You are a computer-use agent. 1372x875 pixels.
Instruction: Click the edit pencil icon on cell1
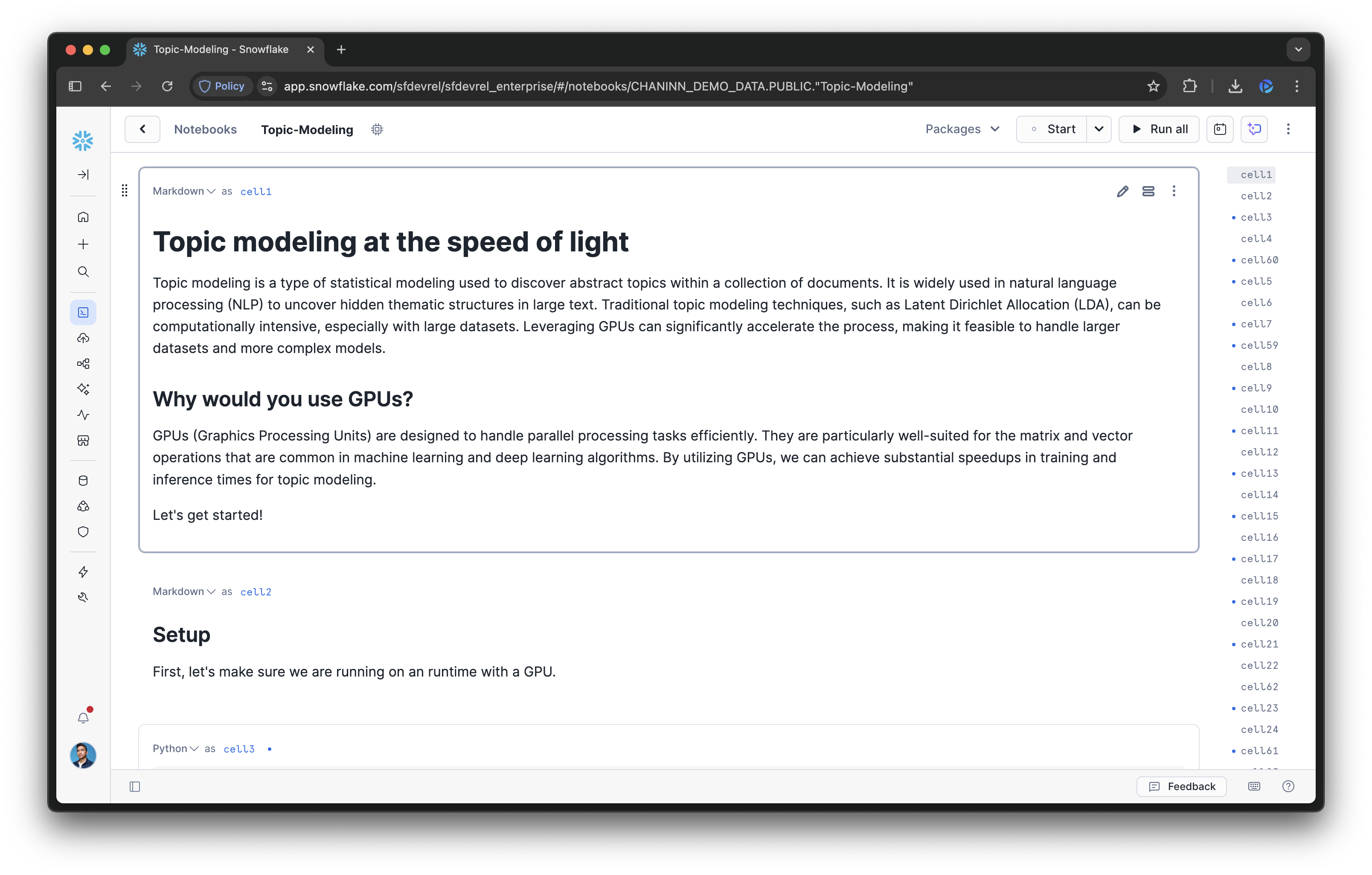[1122, 192]
